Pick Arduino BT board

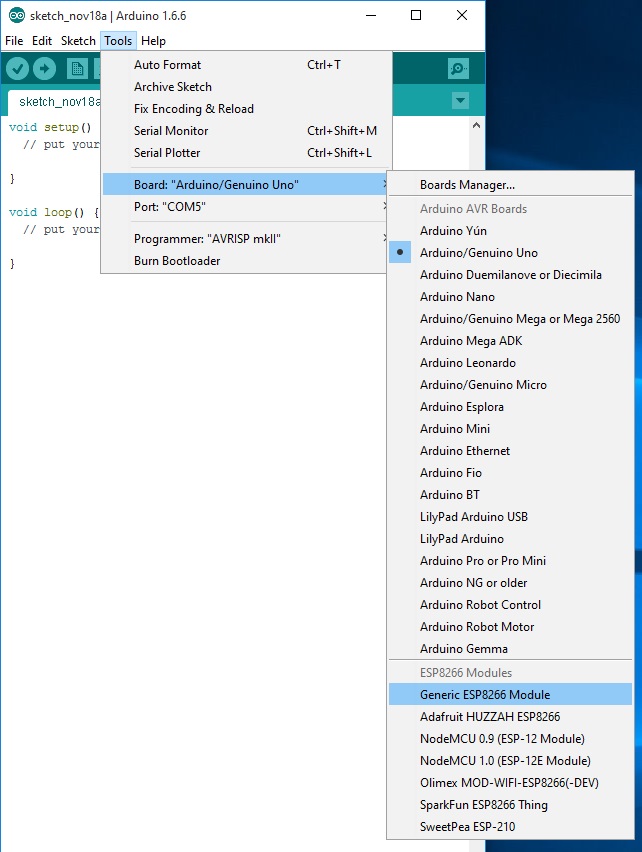(511, 494)
